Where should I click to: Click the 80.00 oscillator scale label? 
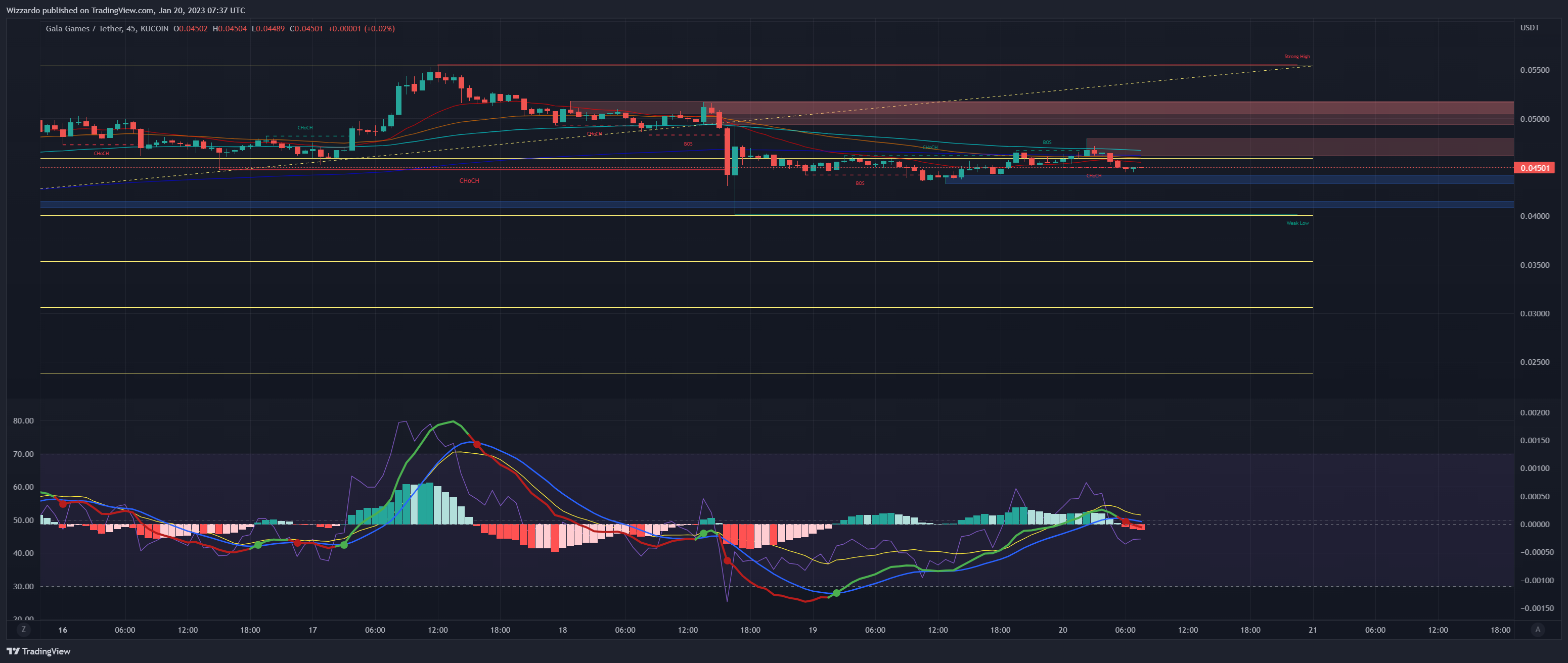23,421
